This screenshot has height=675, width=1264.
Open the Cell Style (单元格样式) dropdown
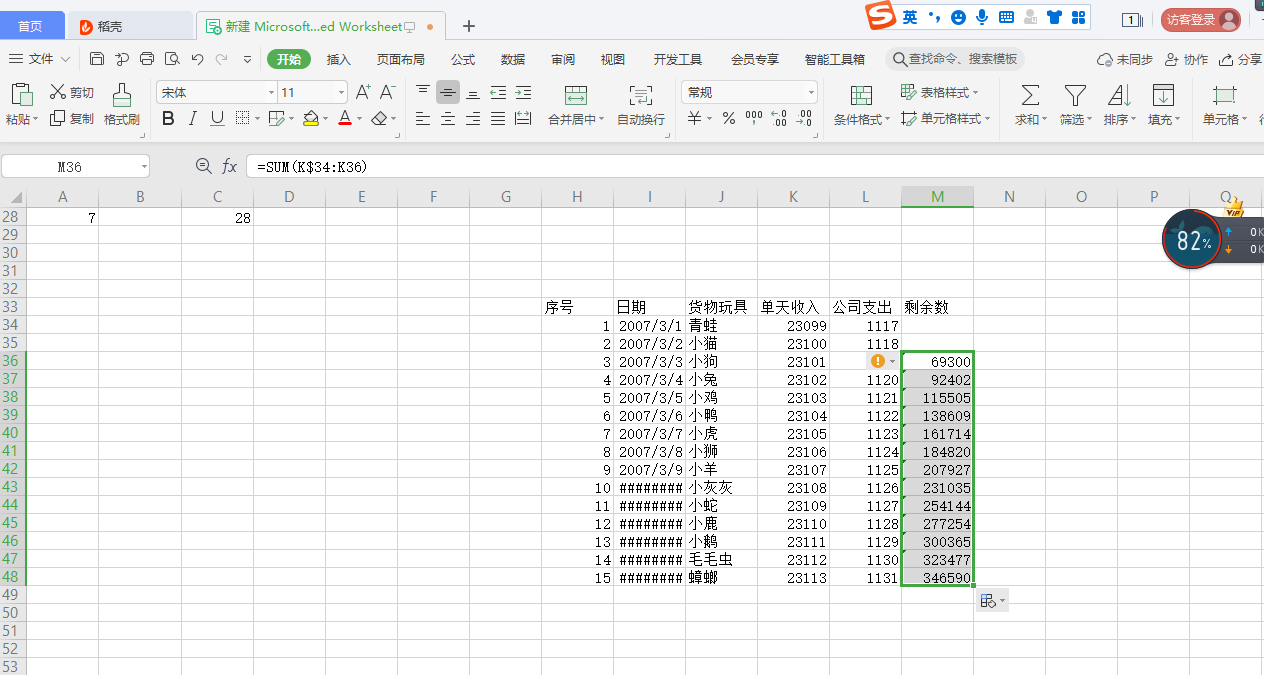coord(945,118)
